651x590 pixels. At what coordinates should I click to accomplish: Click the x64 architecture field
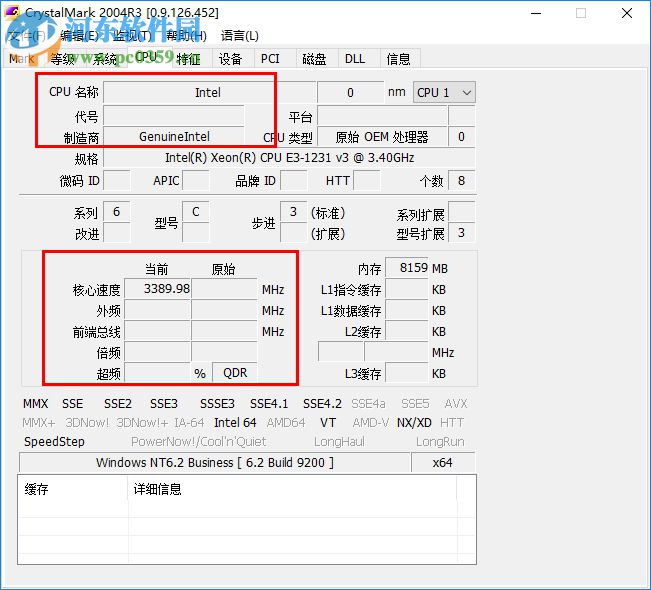point(443,463)
